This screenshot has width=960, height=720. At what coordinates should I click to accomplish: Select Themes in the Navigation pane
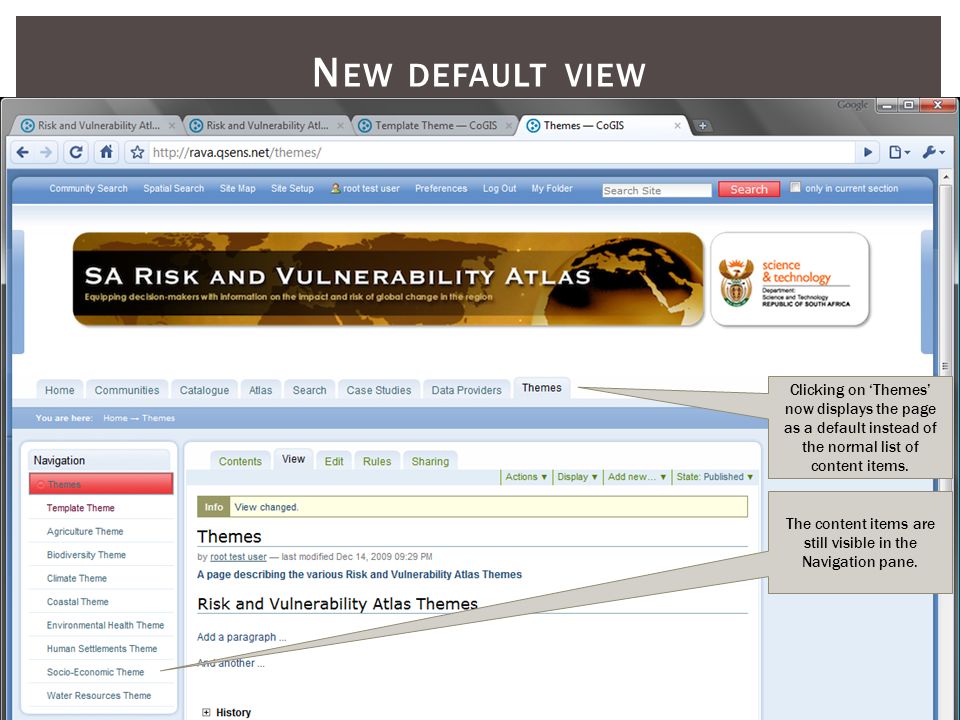pos(101,484)
